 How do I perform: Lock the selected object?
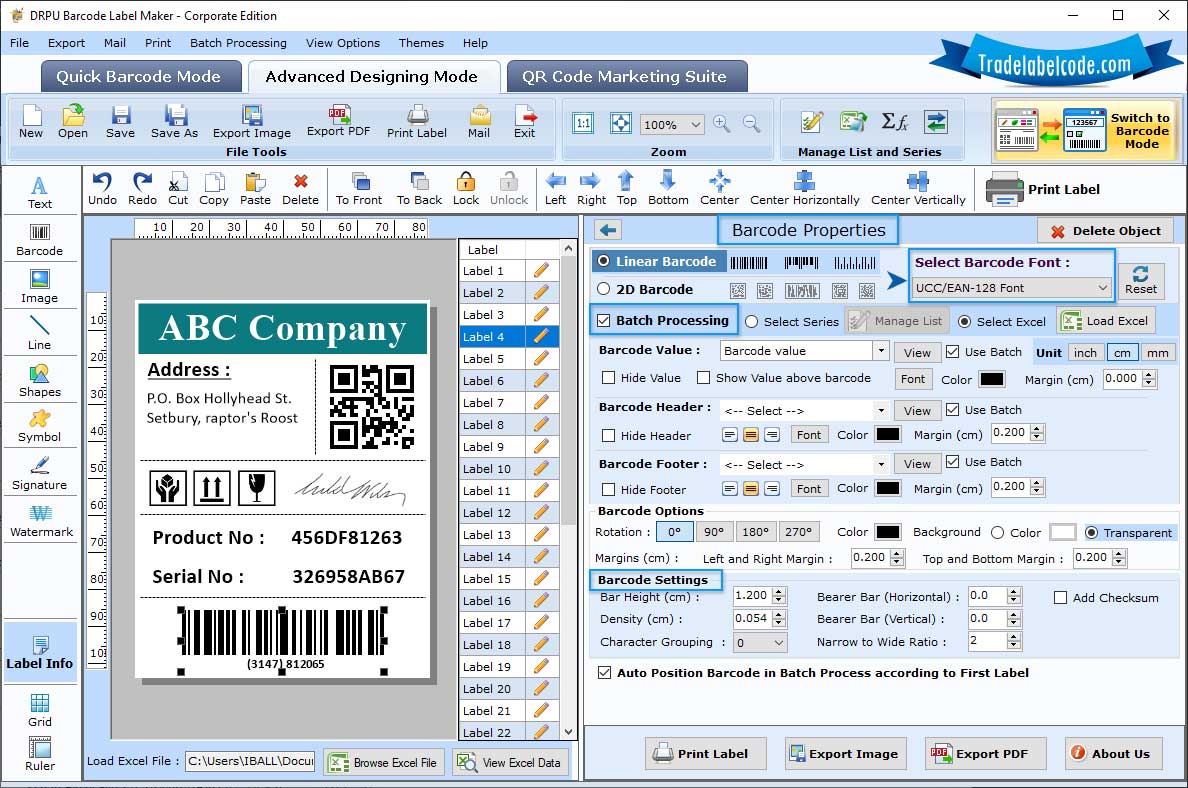pyautogui.click(x=466, y=189)
